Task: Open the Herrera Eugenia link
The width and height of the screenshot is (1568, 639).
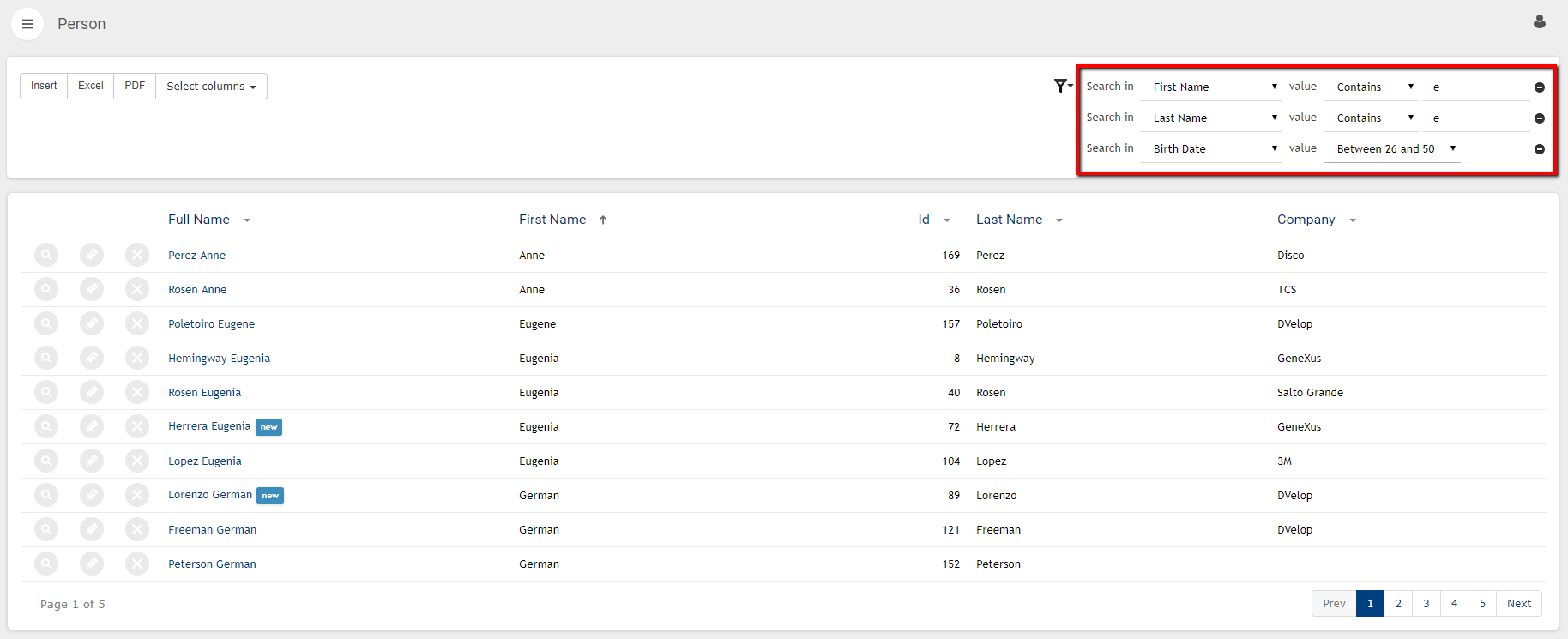Action: [x=209, y=425]
